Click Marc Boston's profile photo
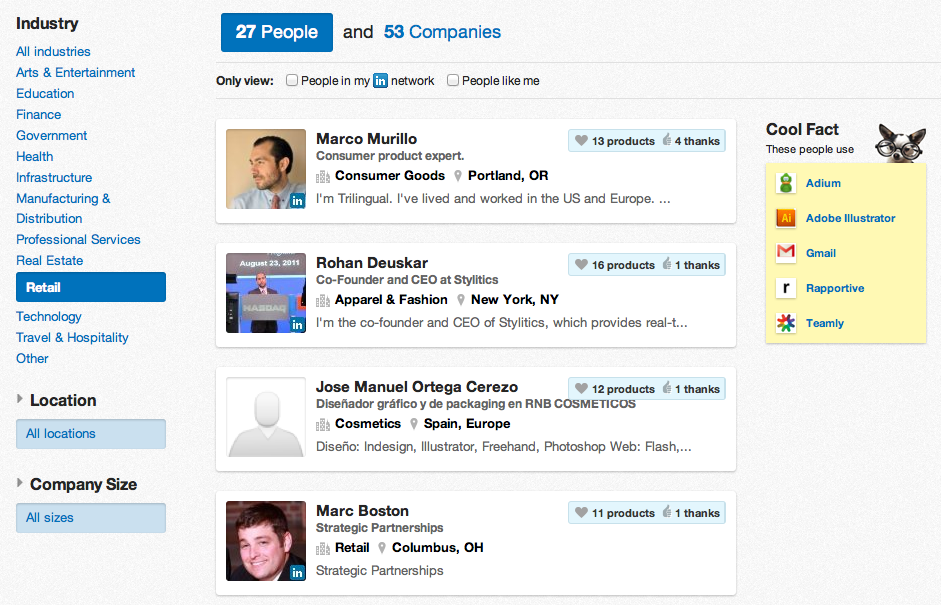Screen dimensions: 941x605 pos(266,541)
